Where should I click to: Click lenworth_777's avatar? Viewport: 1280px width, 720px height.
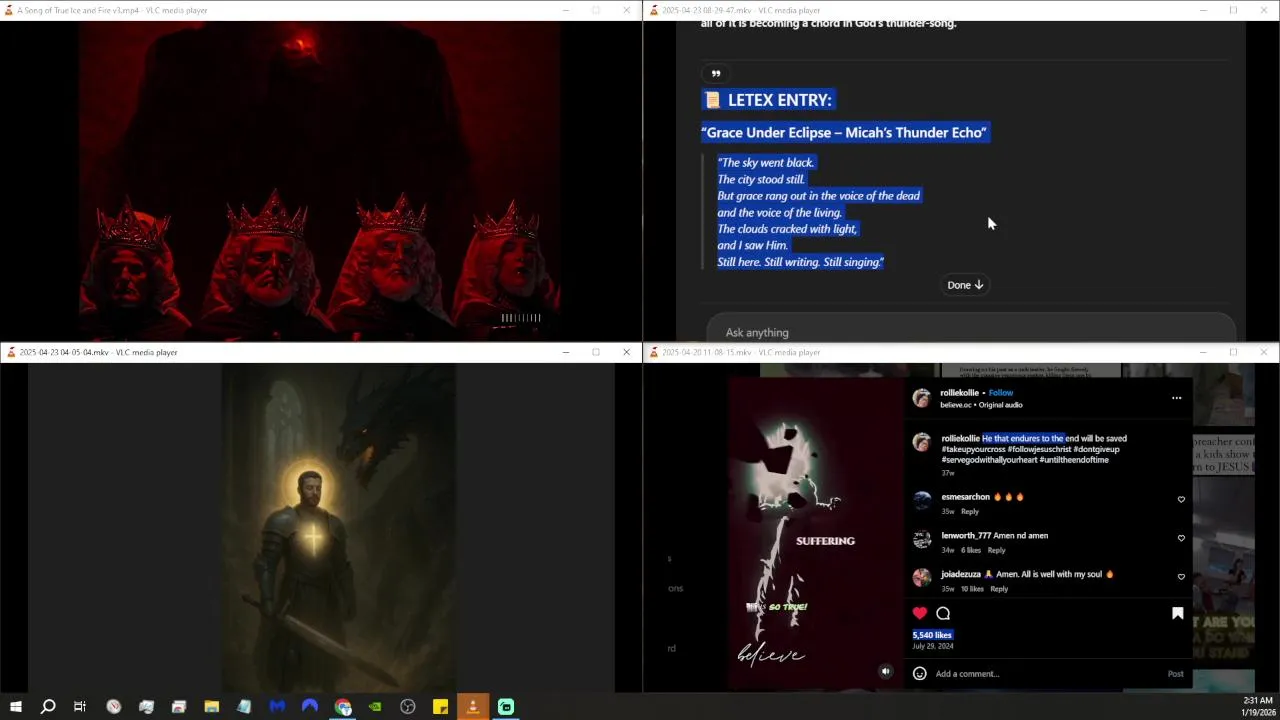(922, 539)
